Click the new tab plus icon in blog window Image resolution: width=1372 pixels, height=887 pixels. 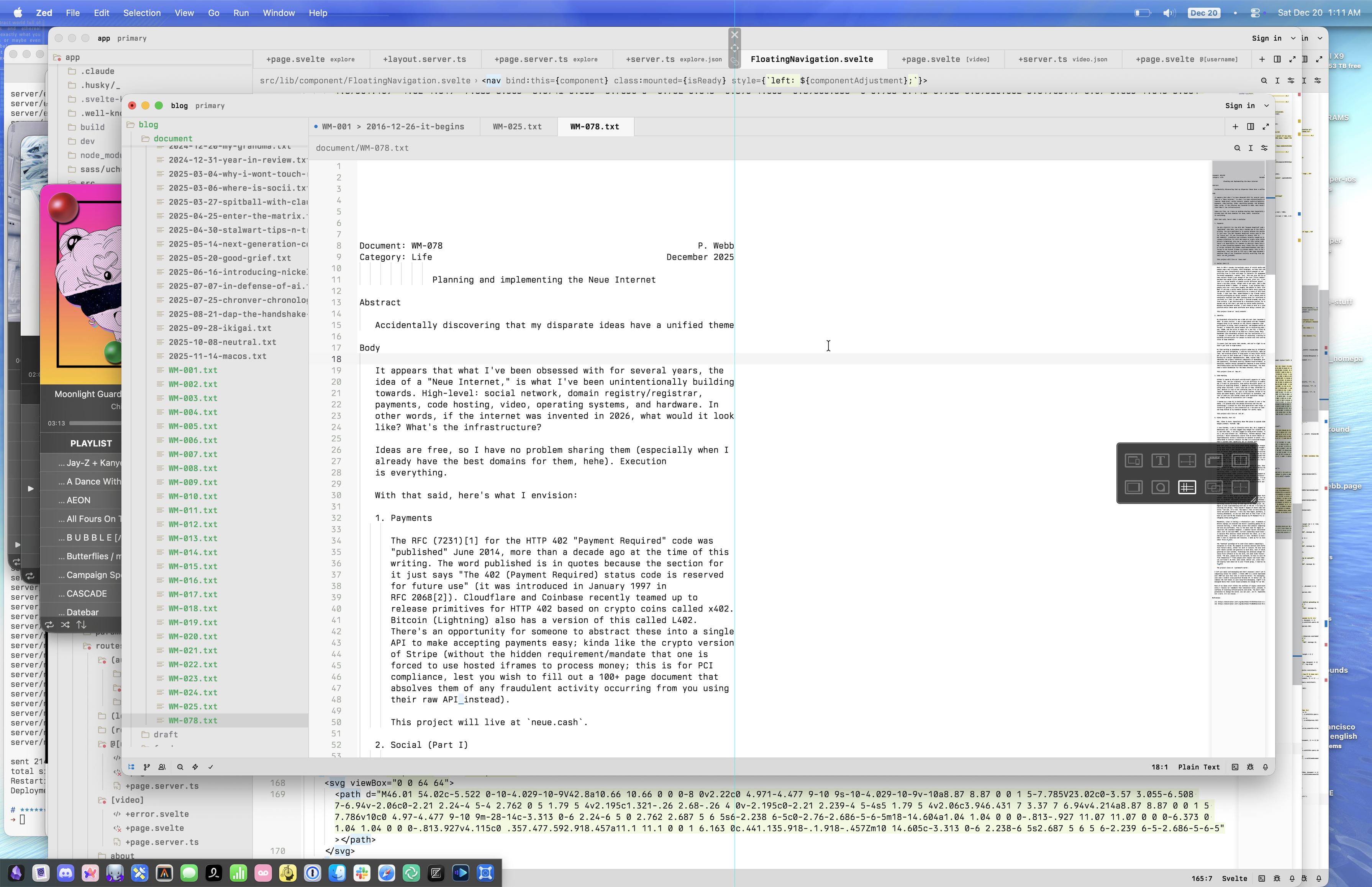(1235, 126)
